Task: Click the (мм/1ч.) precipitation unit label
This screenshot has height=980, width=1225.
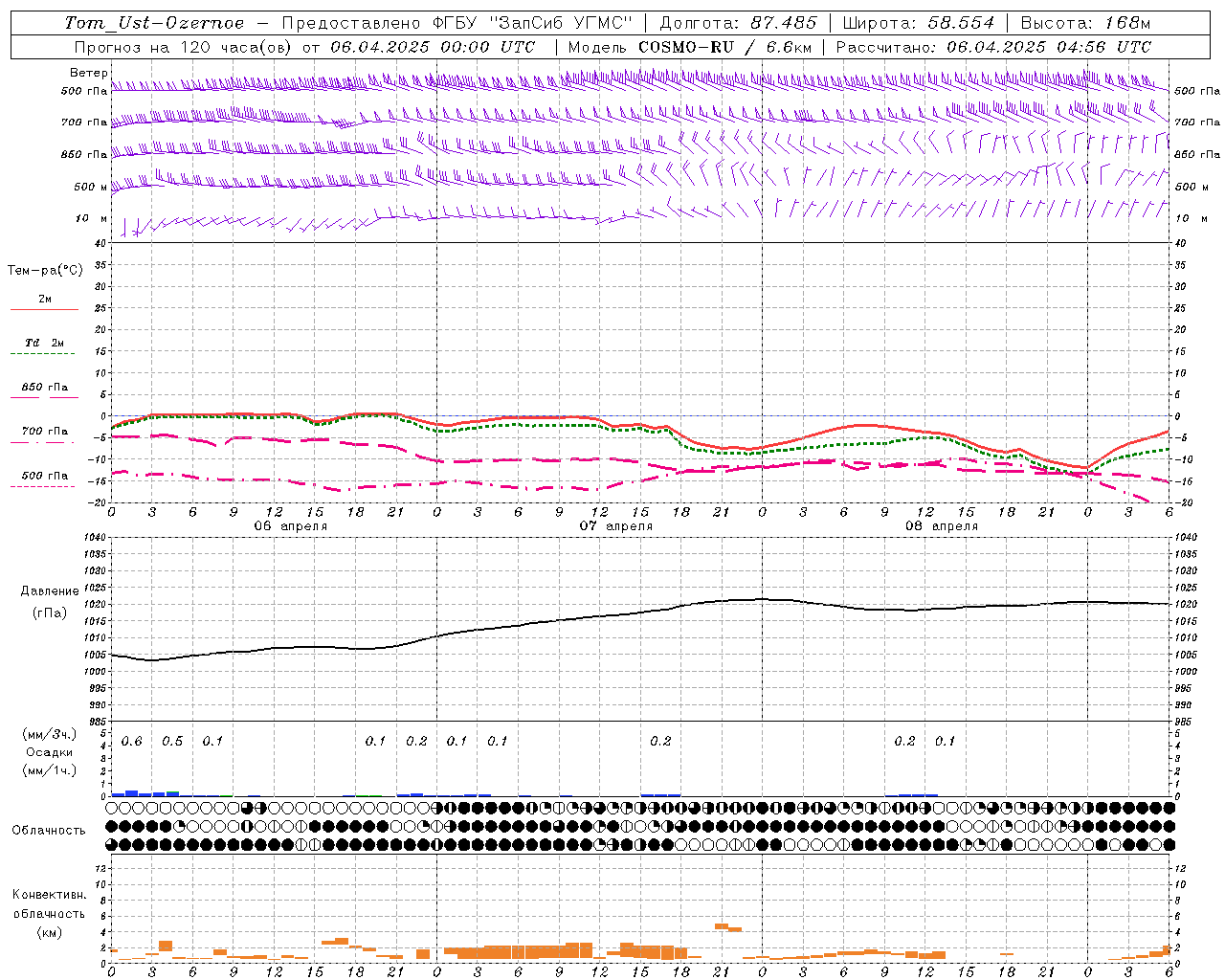Action: (x=50, y=770)
